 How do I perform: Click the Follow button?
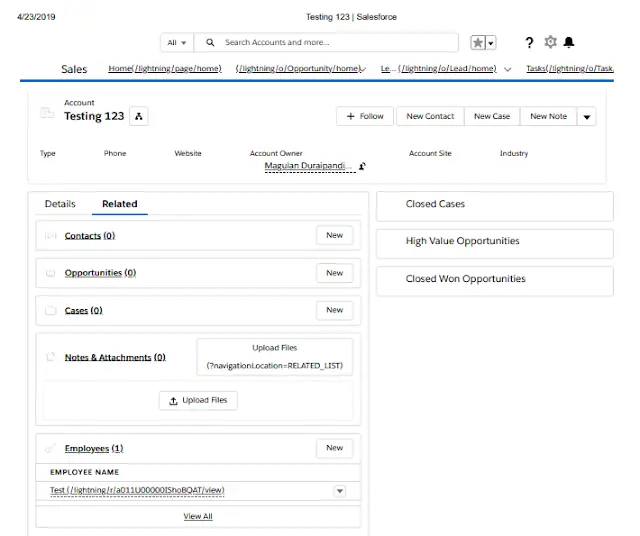coord(365,116)
